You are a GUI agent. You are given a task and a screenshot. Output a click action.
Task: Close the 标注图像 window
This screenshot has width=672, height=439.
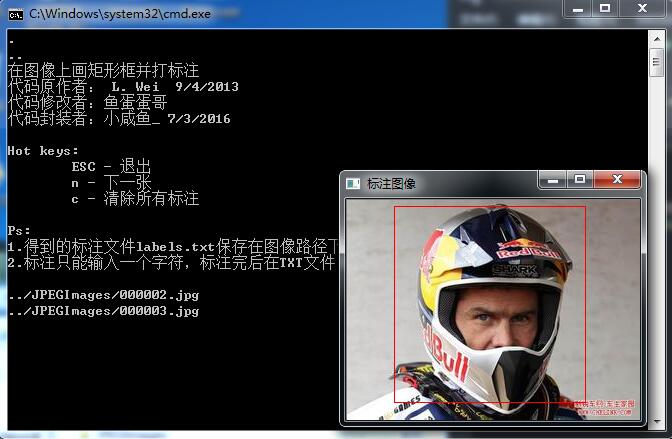[x=617, y=180]
